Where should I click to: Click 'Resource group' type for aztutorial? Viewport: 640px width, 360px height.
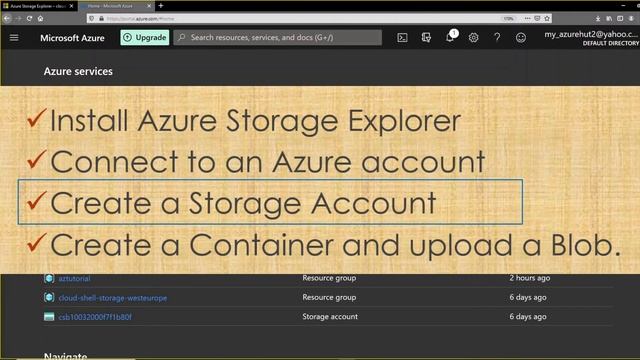click(x=329, y=278)
